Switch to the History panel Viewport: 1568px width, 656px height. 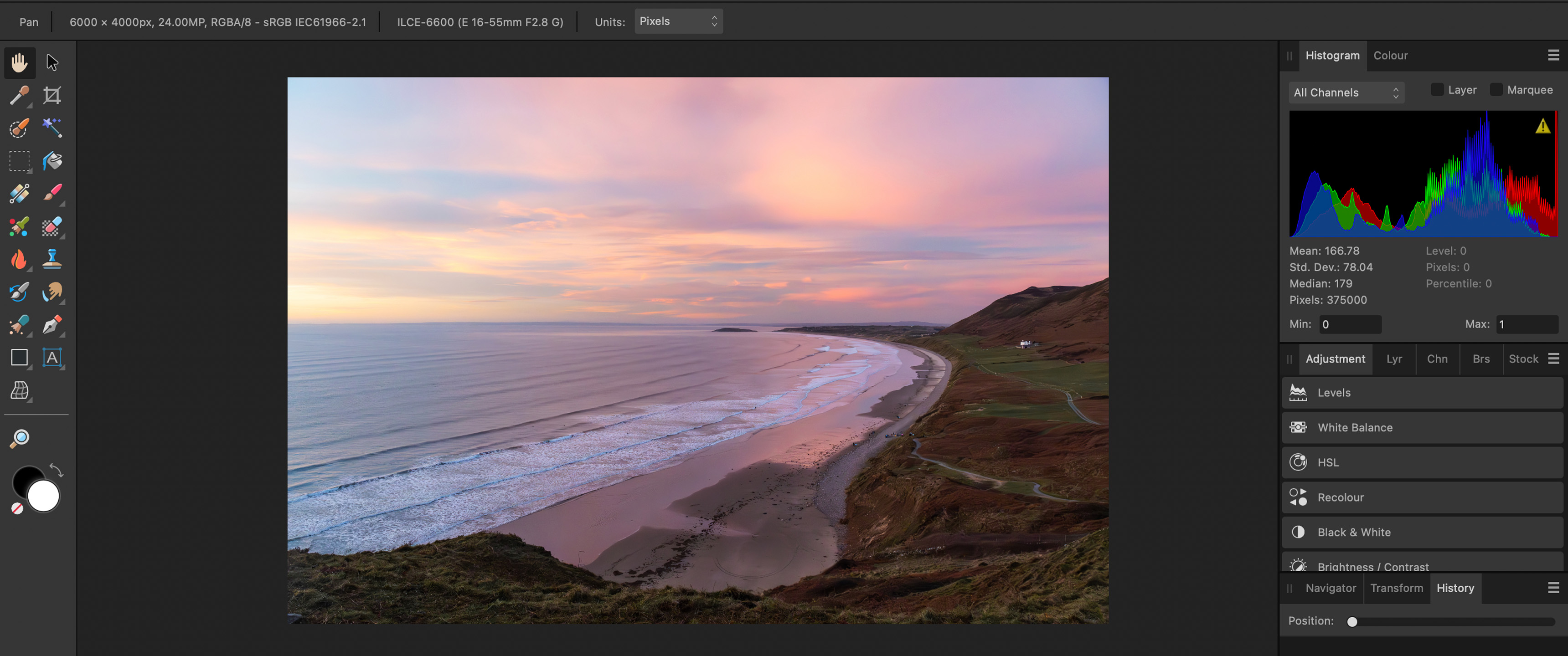pyautogui.click(x=1455, y=588)
